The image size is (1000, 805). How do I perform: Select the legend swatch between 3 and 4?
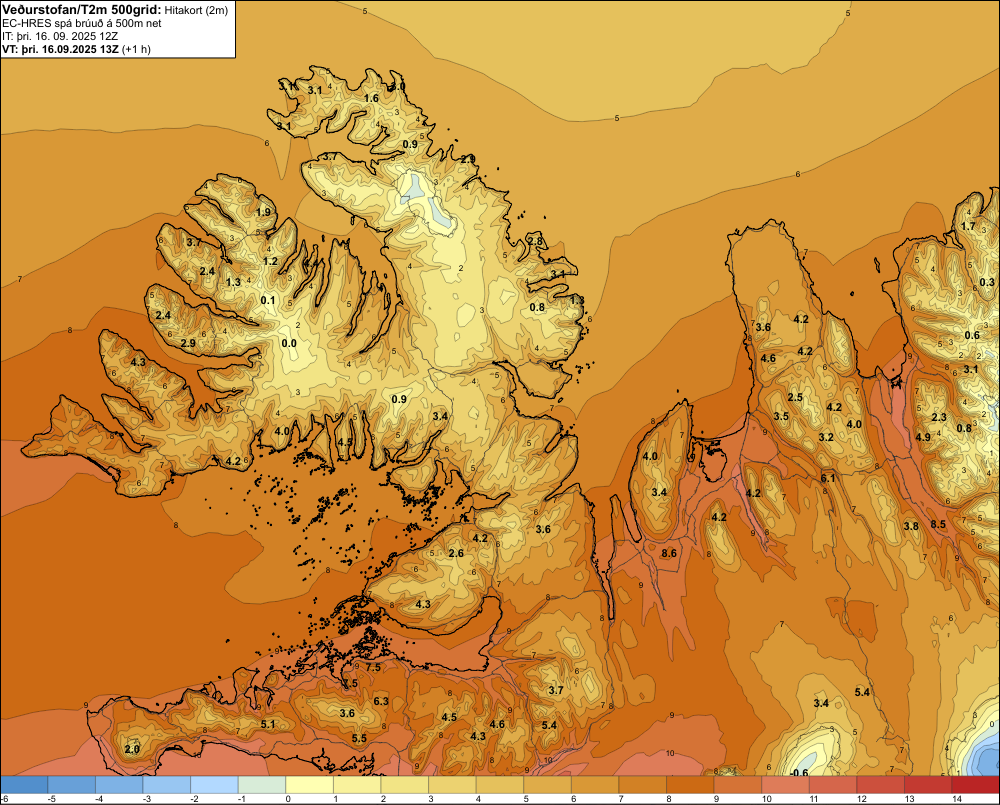pos(453,785)
